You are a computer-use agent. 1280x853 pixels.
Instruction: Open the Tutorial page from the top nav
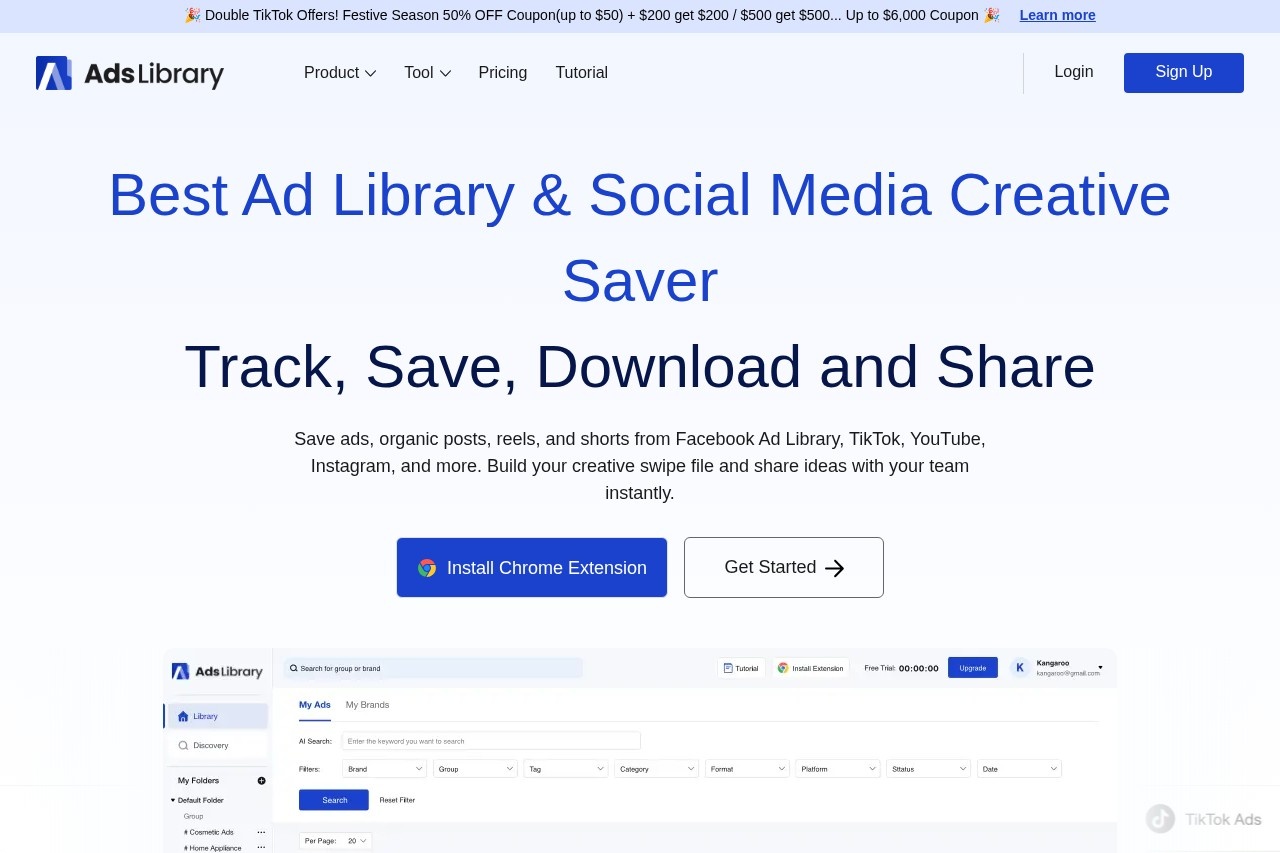coord(582,73)
